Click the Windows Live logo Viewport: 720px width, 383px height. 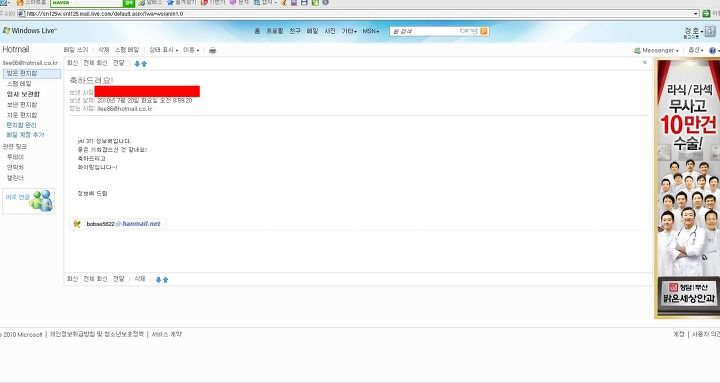tap(30, 31)
